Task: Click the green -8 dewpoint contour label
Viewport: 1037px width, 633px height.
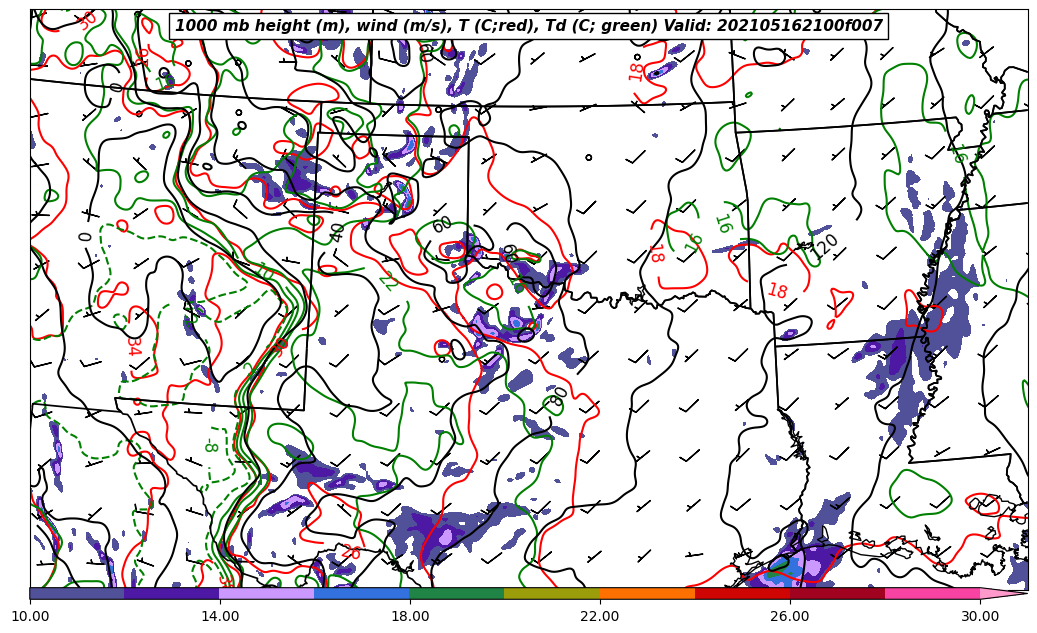Action: [x=211, y=444]
